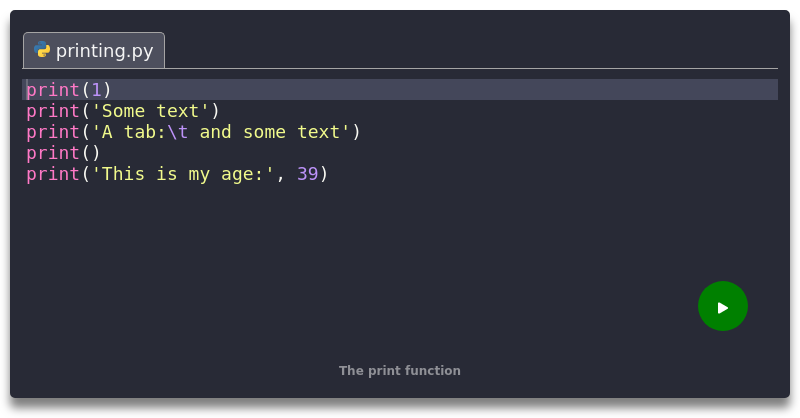Click the closing parenthesis after 'Some text'
The height and width of the screenshot is (418, 800).
(215, 111)
